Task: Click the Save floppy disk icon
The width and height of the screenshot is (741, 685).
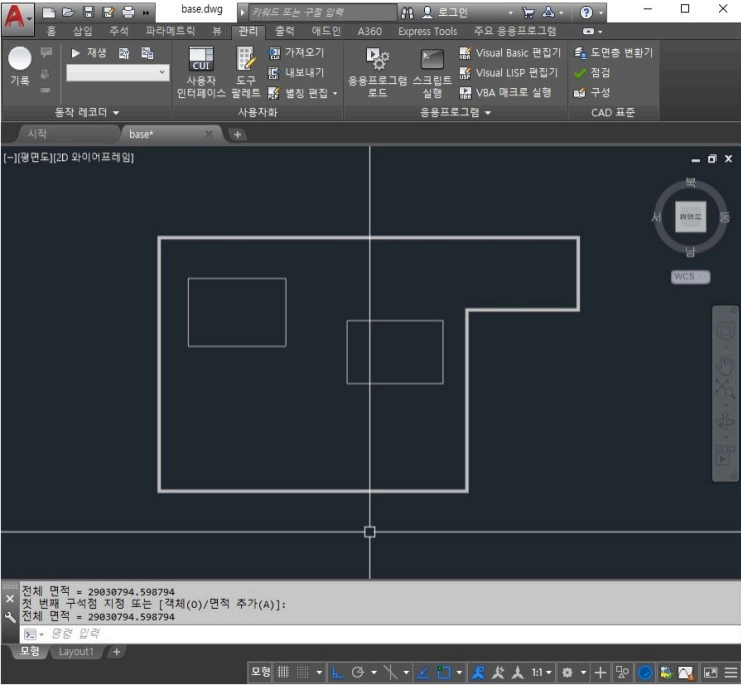Action: pyautogui.click(x=88, y=12)
